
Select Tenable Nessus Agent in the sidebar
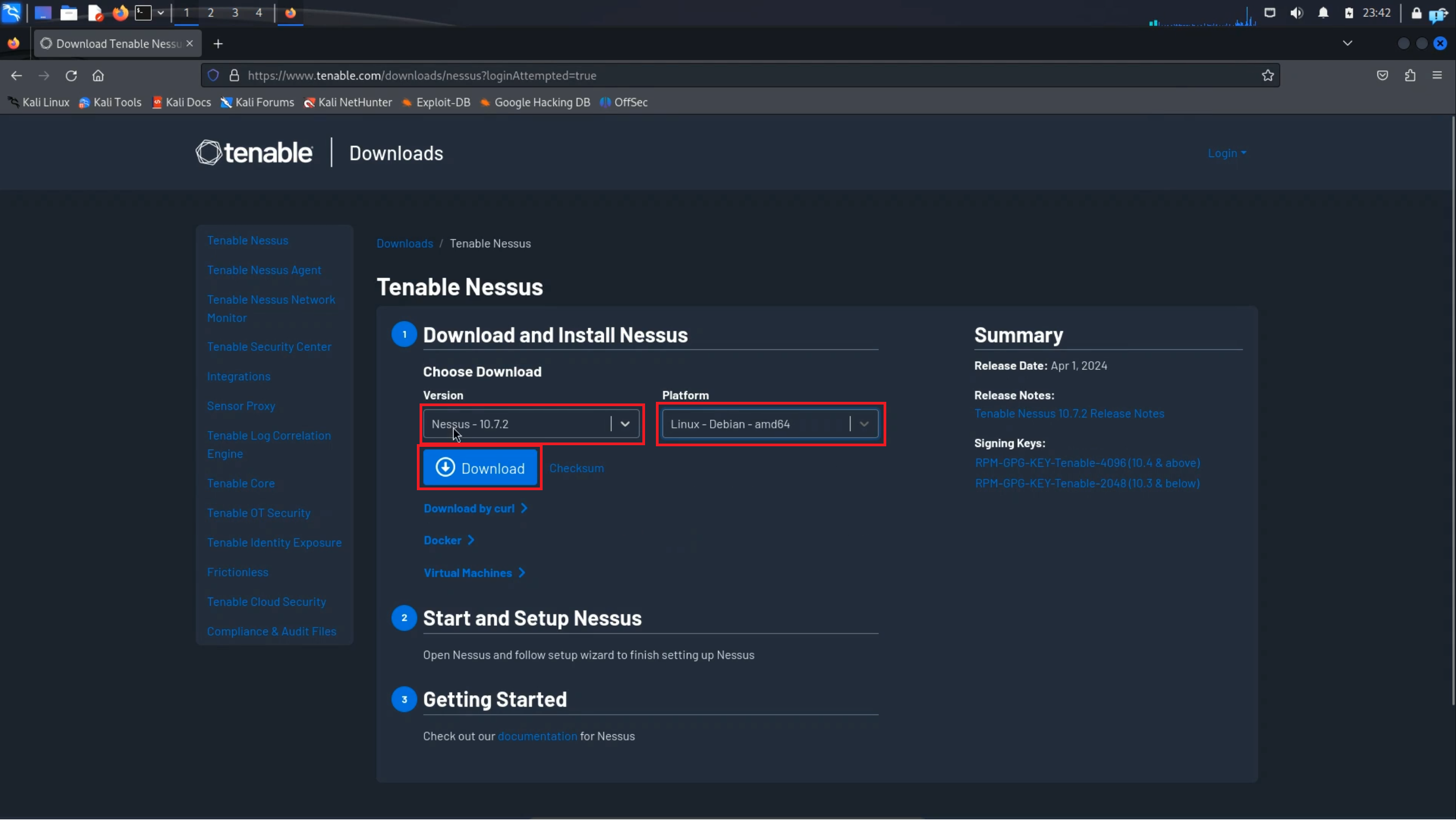[x=264, y=271]
